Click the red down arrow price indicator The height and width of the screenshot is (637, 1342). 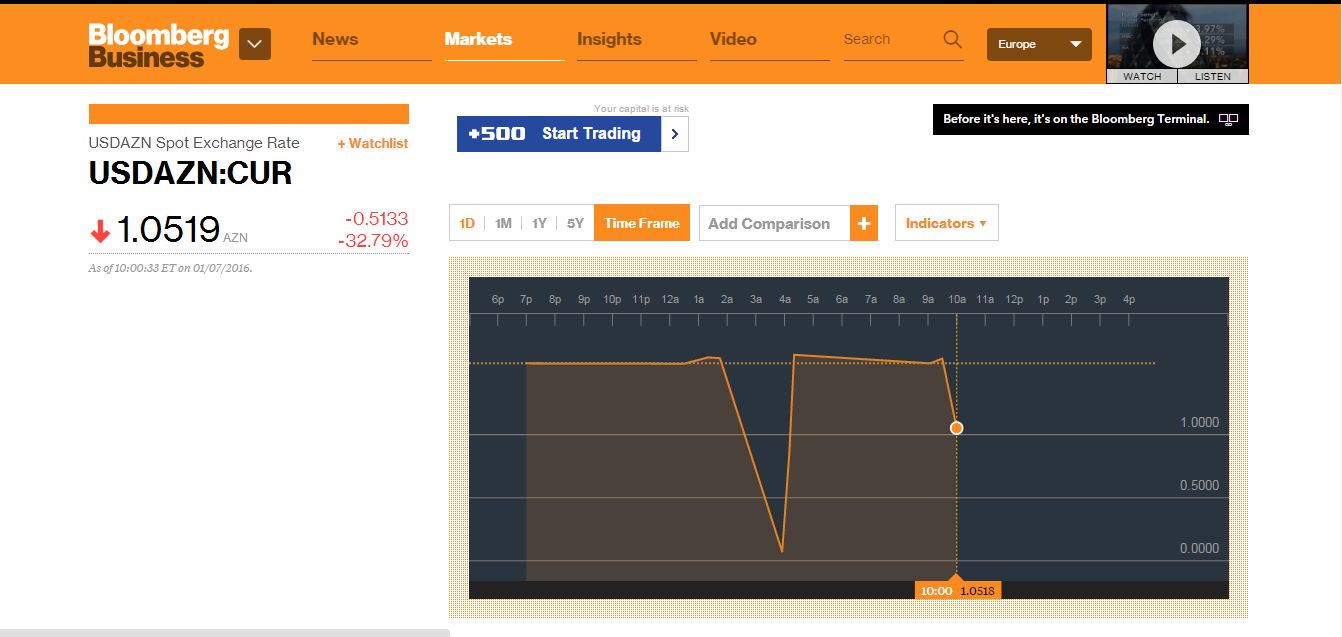[100, 232]
